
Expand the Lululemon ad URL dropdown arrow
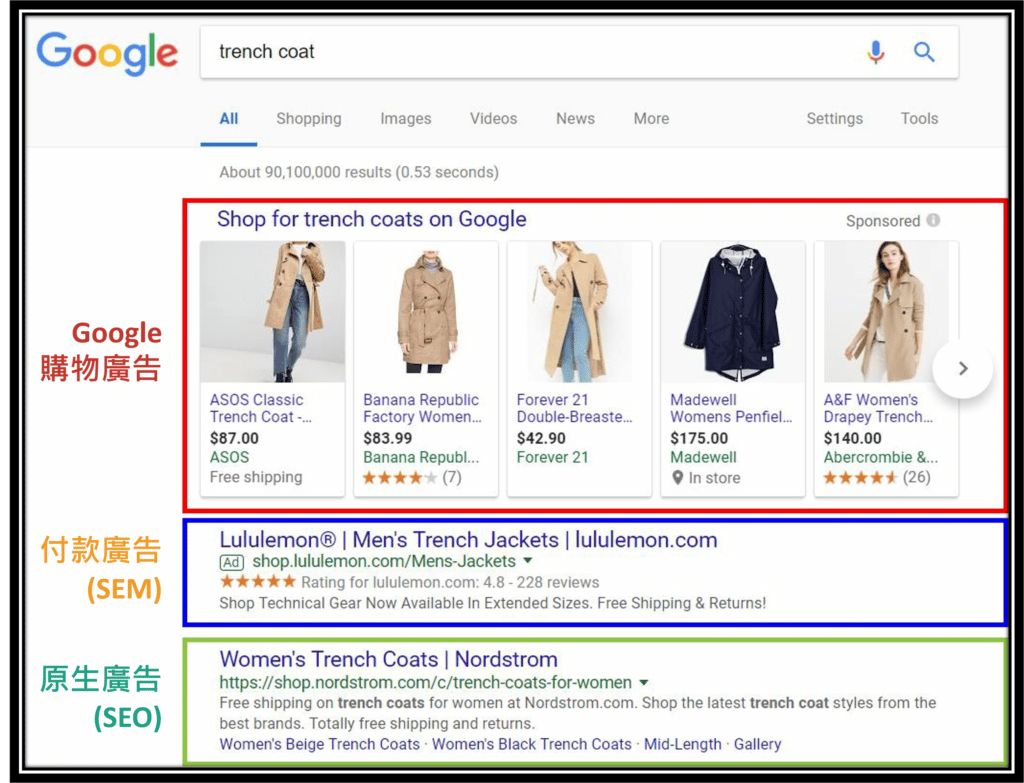tap(528, 561)
